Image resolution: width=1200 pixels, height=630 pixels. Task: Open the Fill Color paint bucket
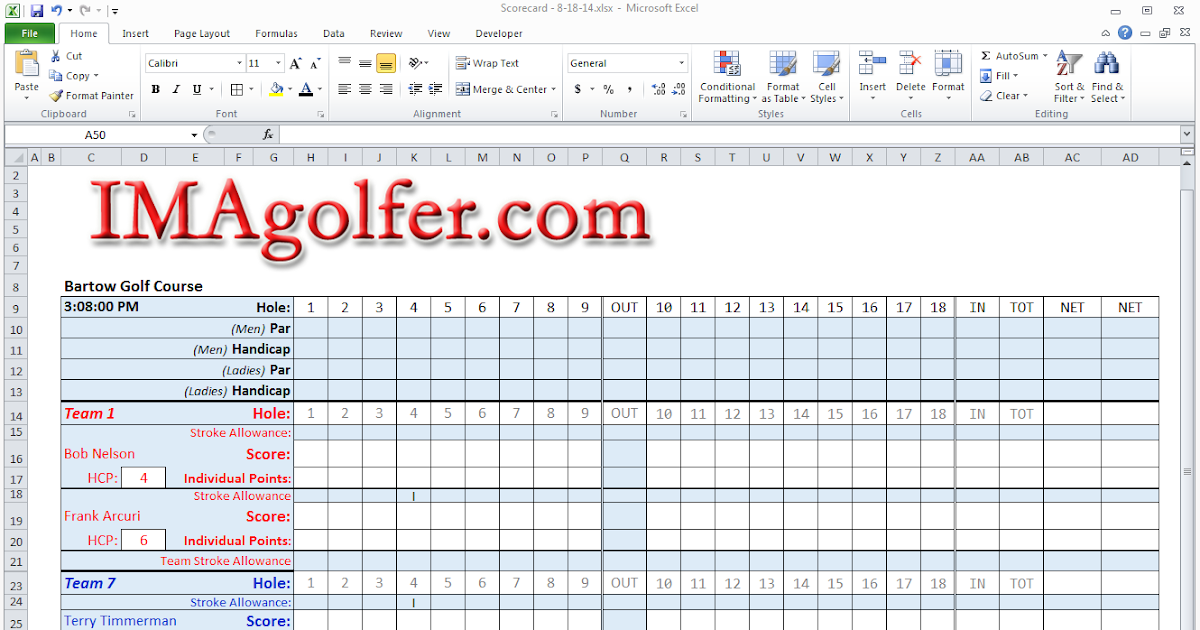point(276,89)
